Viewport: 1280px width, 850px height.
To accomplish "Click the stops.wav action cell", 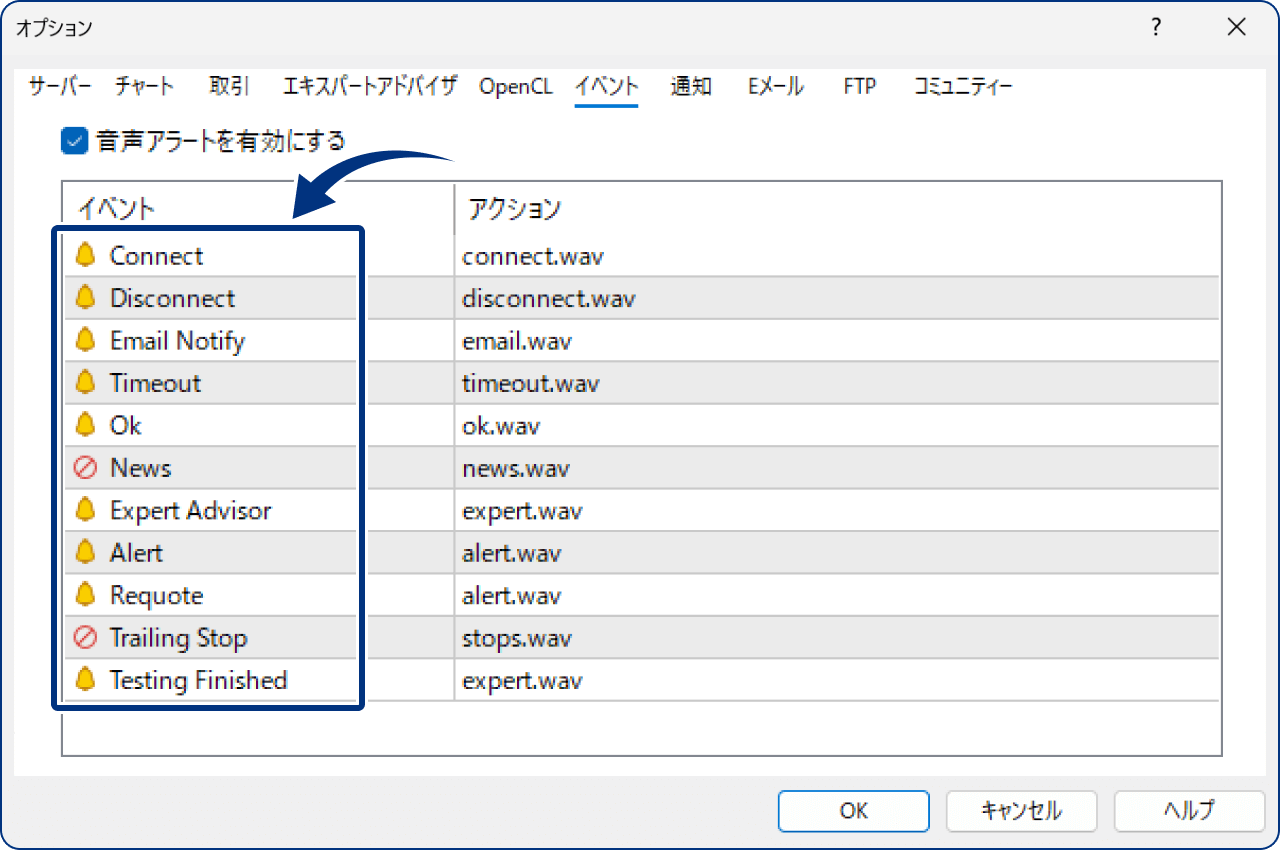I will coord(838,638).
